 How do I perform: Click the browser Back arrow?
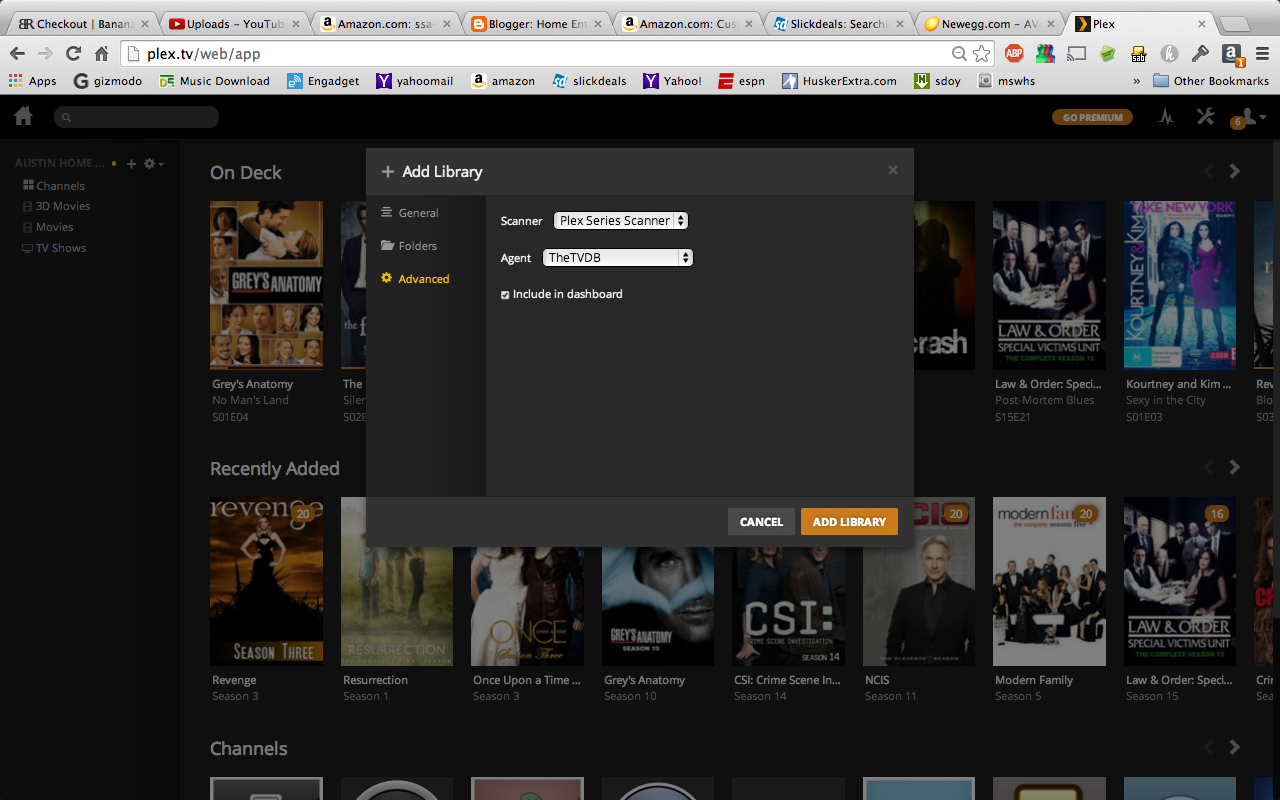pos(17,54)
